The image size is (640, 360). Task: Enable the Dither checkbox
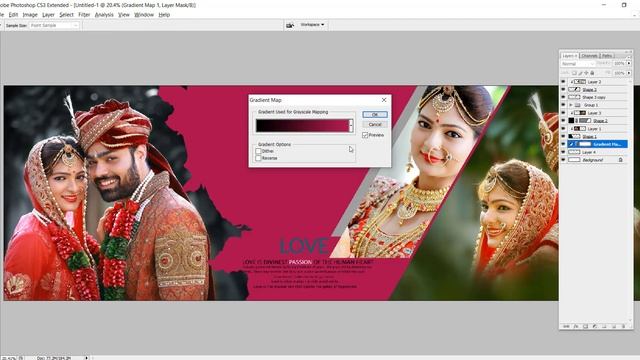(x=258, y=151)
